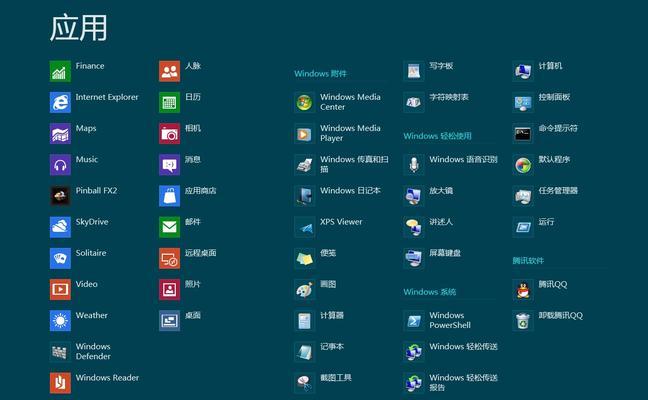Start the 讲述人 (Narrator) icon

[414, 227]
